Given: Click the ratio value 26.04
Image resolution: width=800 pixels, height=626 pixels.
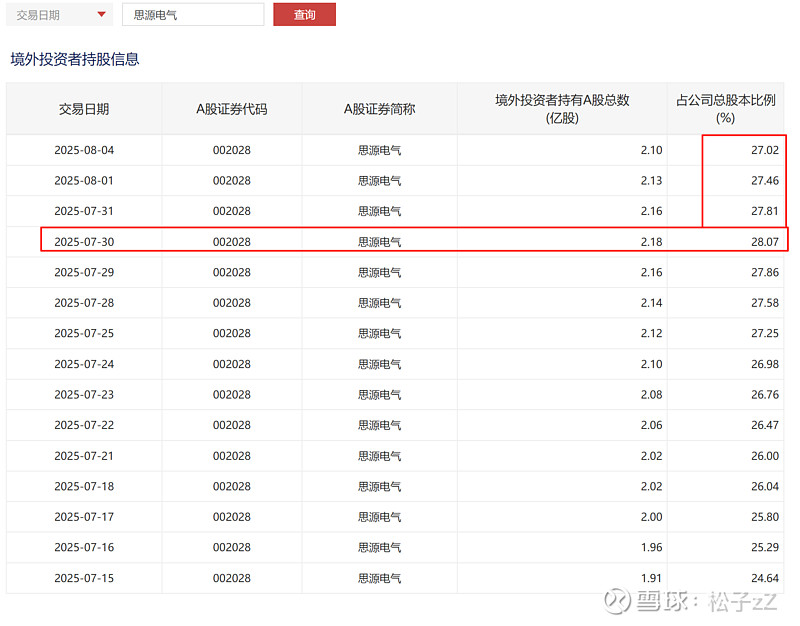Looking at the screenshot, I should click(765, 486).
